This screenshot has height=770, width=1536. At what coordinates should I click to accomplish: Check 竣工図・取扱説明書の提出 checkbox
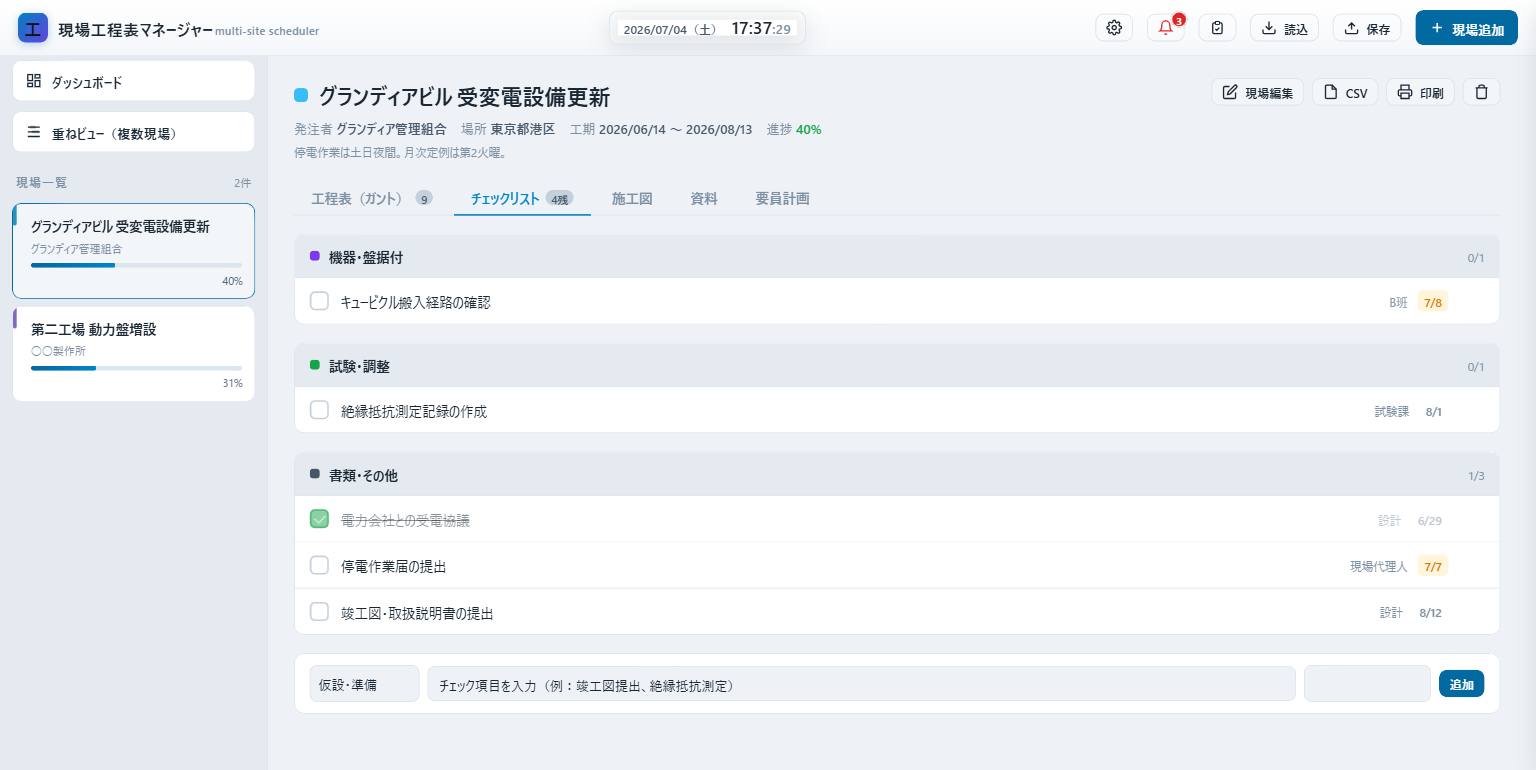click(x=319, y=611)
